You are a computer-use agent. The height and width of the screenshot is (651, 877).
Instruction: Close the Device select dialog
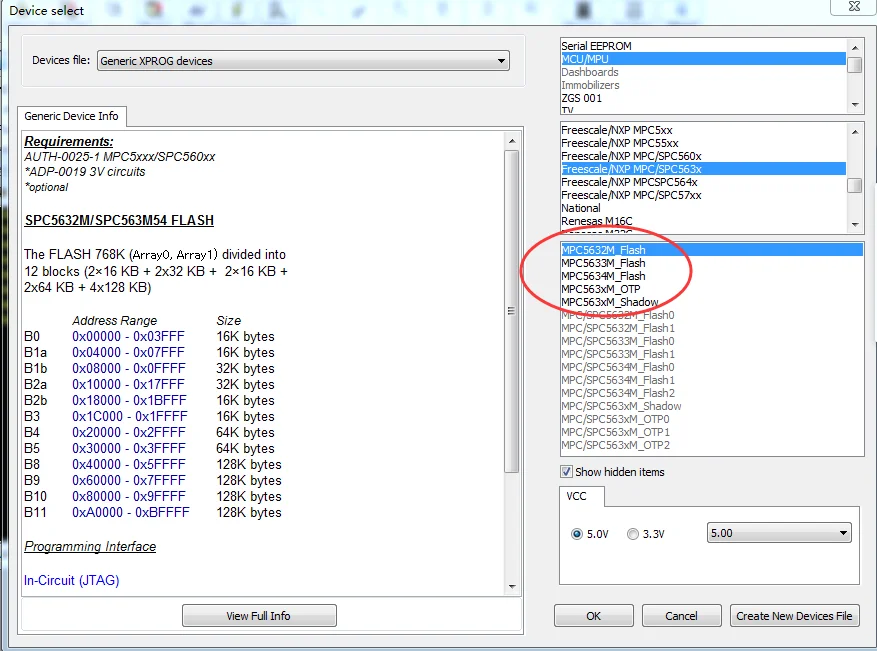(854, 7)
